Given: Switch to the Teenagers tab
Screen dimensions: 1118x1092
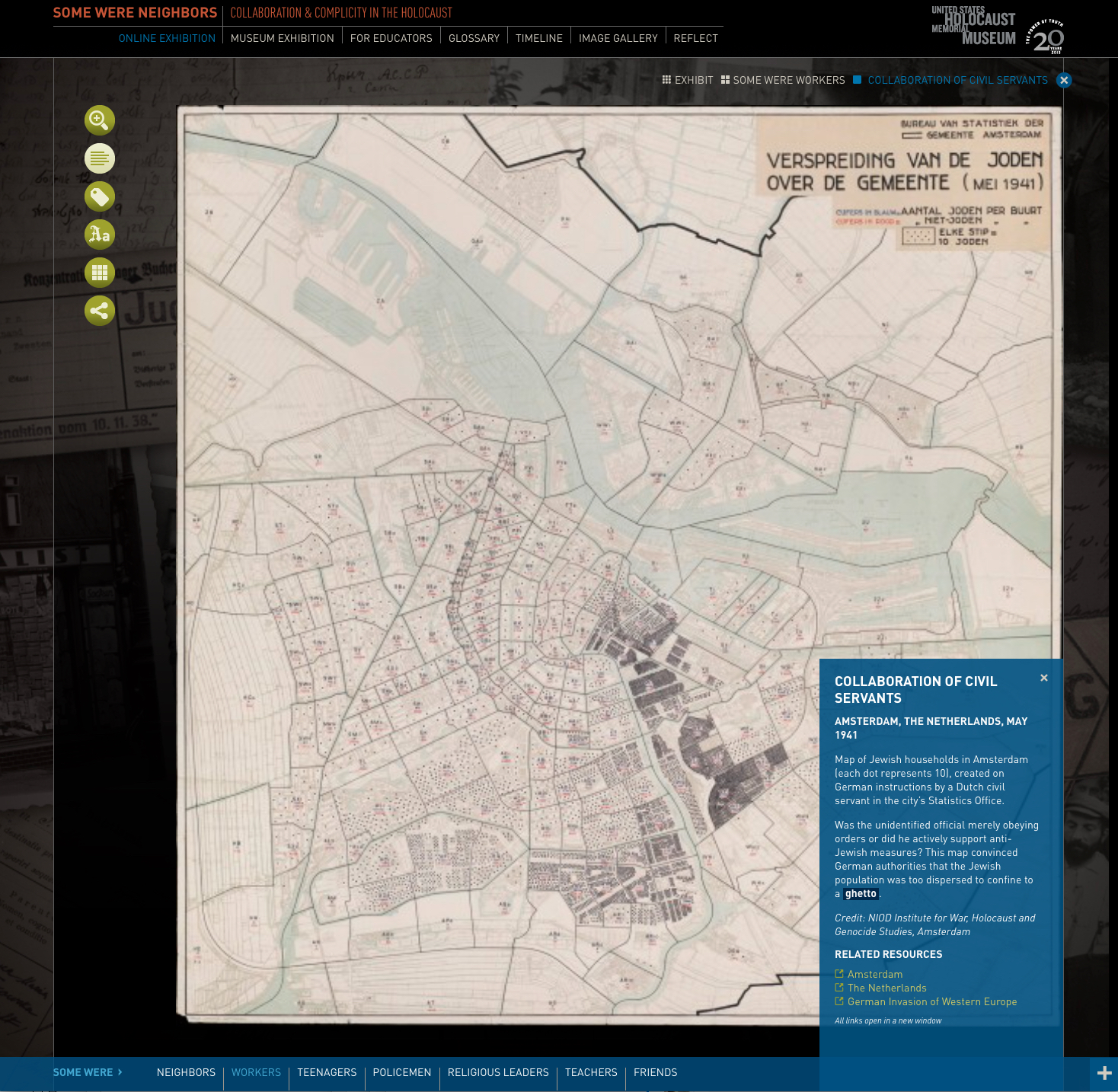Looking at the screenshot, I should pyautogui.click(x=327, y=1072).
